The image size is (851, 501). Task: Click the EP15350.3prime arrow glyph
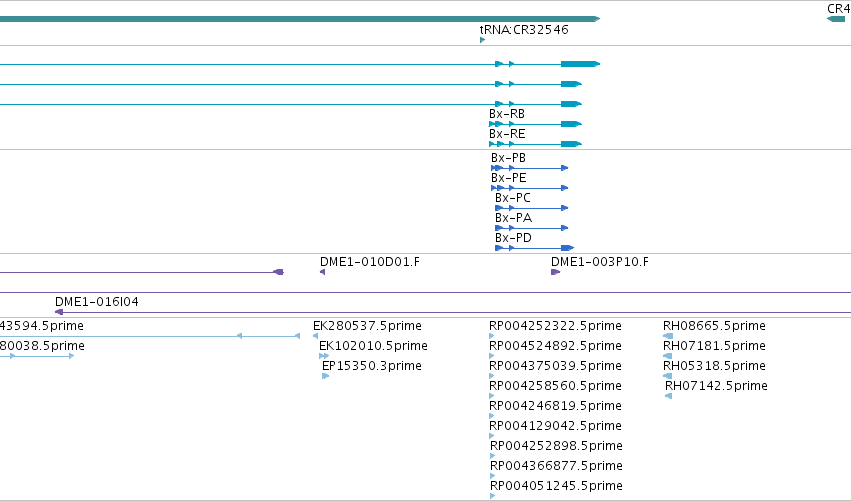coord(326,376)
